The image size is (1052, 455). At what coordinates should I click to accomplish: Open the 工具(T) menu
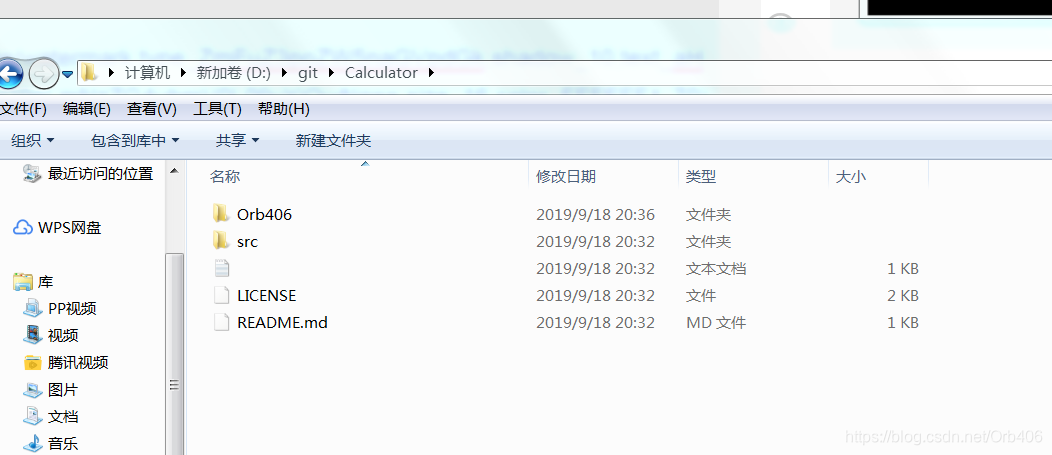tap(217, 109)
